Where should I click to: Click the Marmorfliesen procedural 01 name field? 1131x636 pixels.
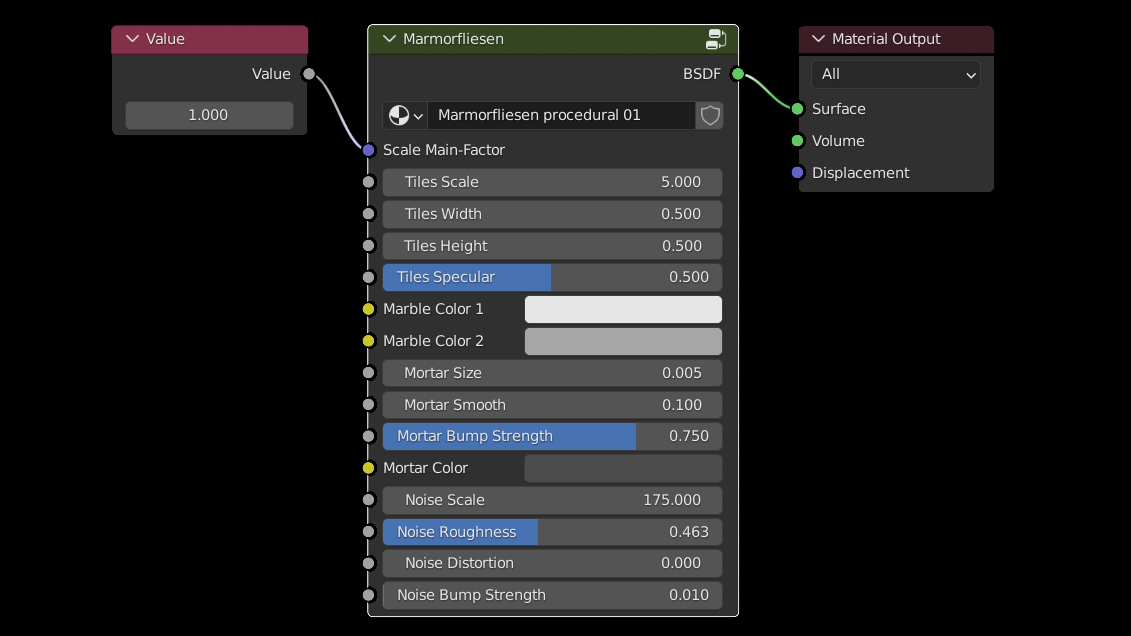click(x=560, y=115)
